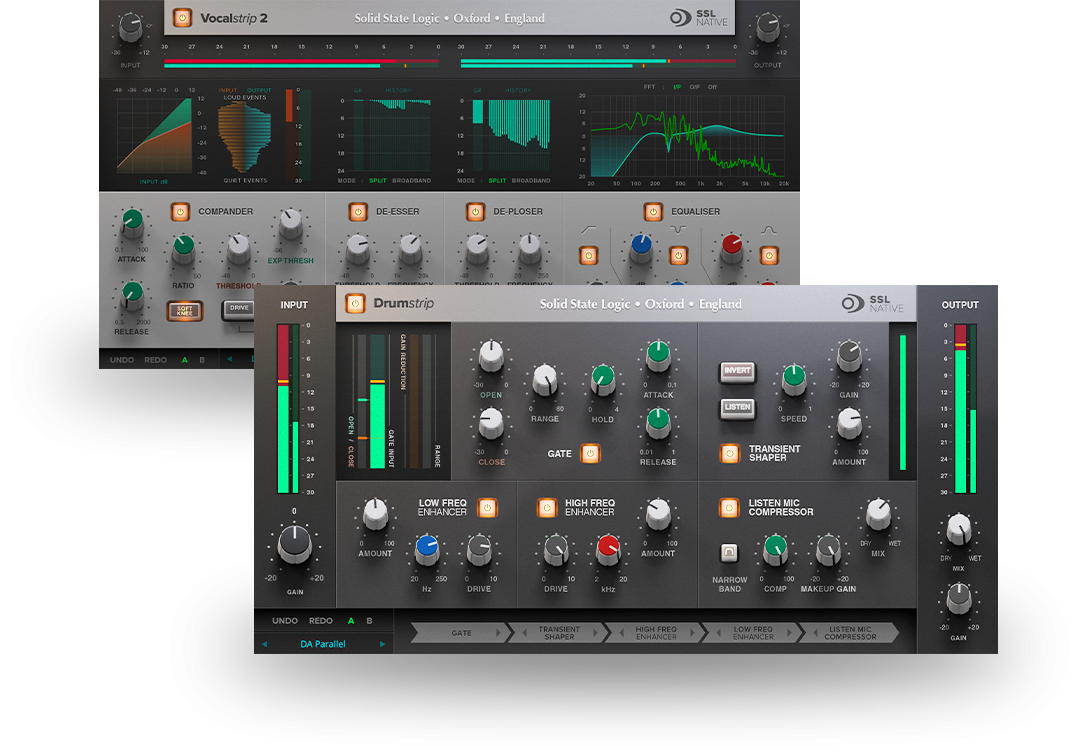
Task: Click the bell curve icon above the Equaliser knobs
Action: [768, 229]
